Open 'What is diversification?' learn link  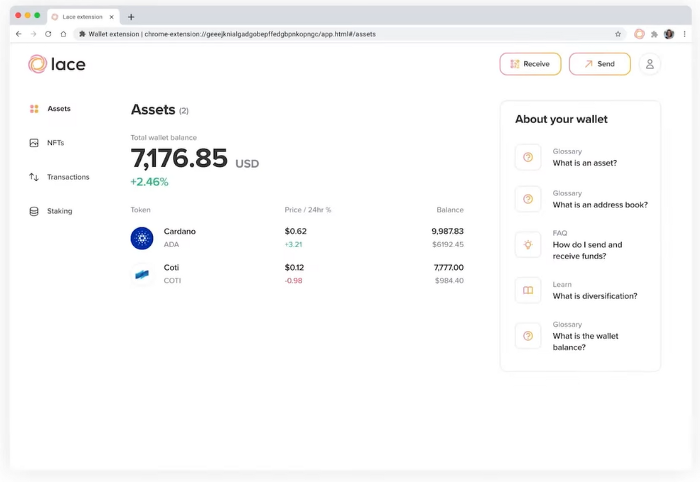[x=595, y=296]
